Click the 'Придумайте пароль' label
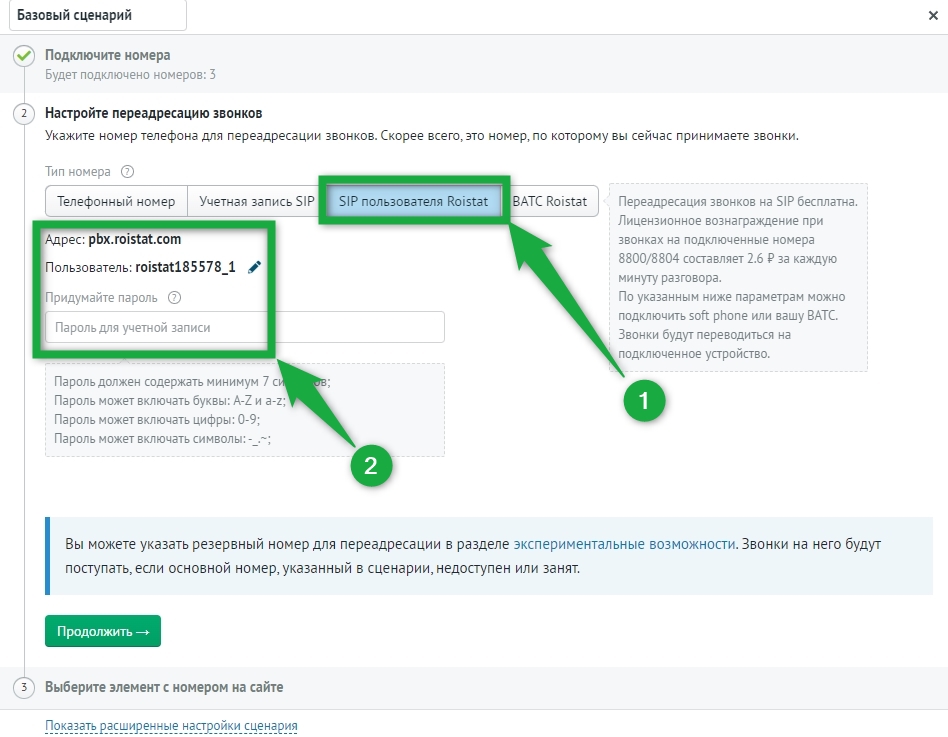Viewport: 948px width, 737px height. coord(101,297)
